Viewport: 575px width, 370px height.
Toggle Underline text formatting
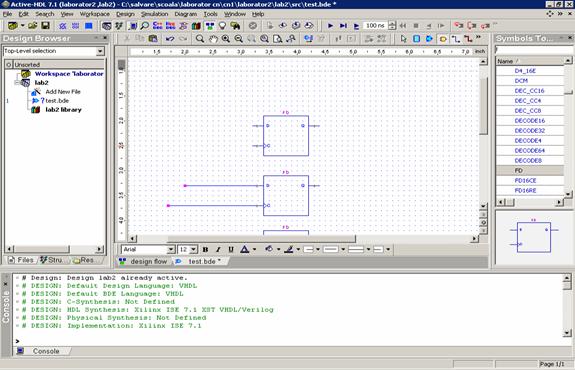231,249
